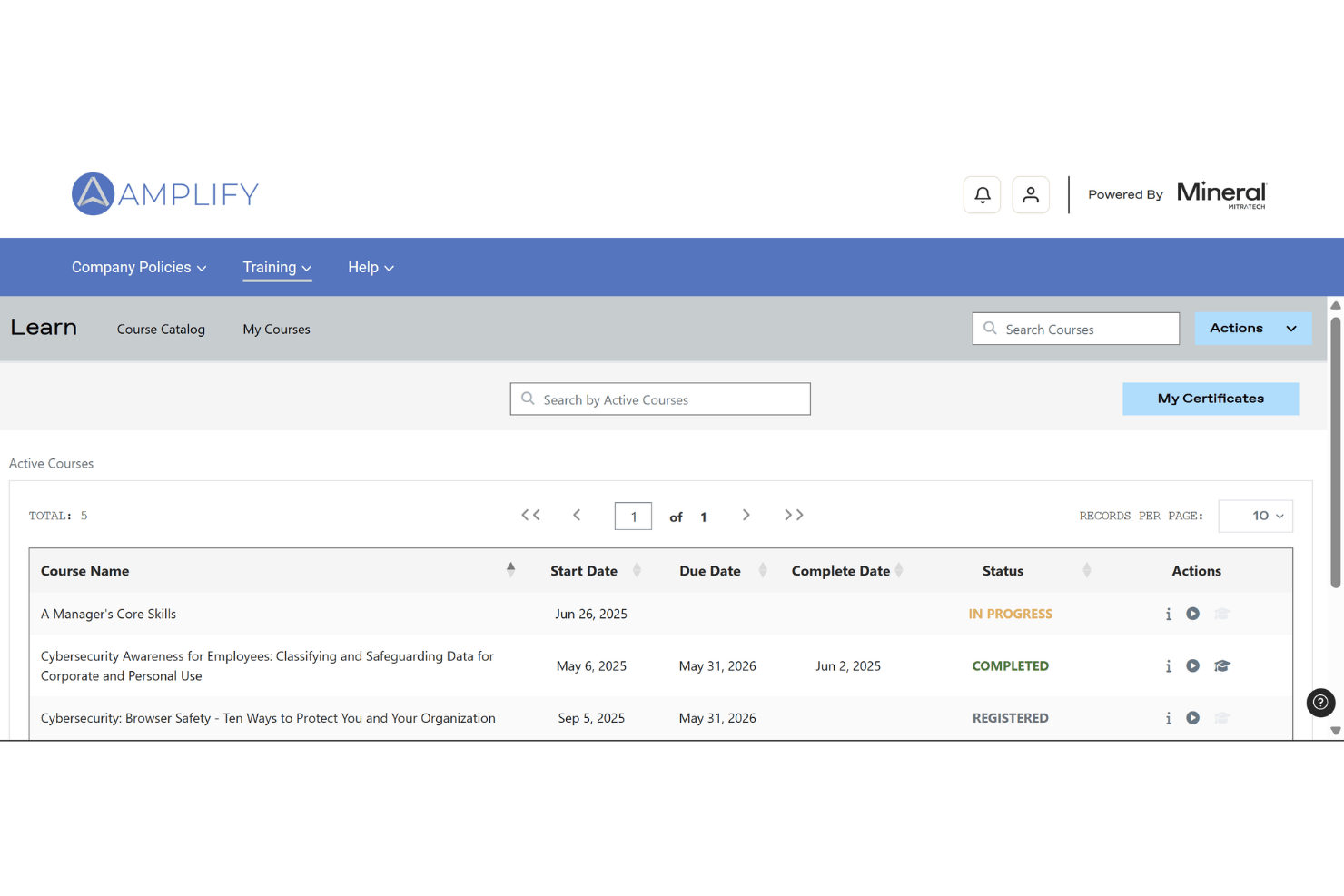1344x896 pixels.
Task: Open records per page dropdown
Action: click(1256, 516)
